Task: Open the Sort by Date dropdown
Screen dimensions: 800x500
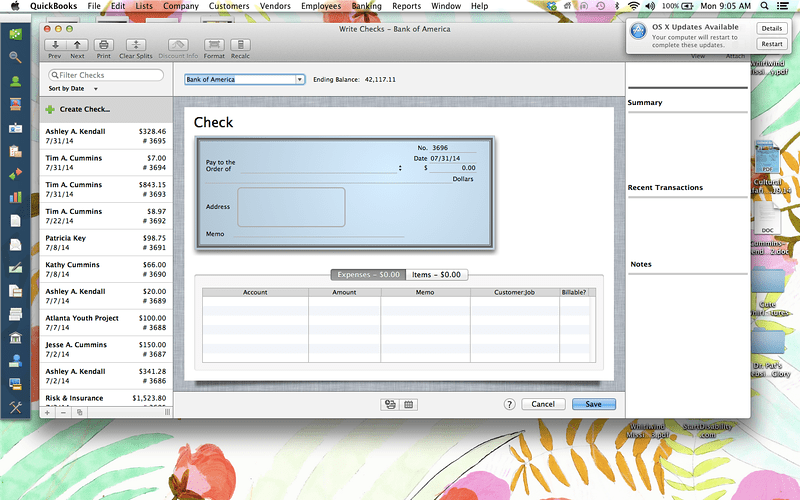Action: pyautogui.click(x=73, y=89)
